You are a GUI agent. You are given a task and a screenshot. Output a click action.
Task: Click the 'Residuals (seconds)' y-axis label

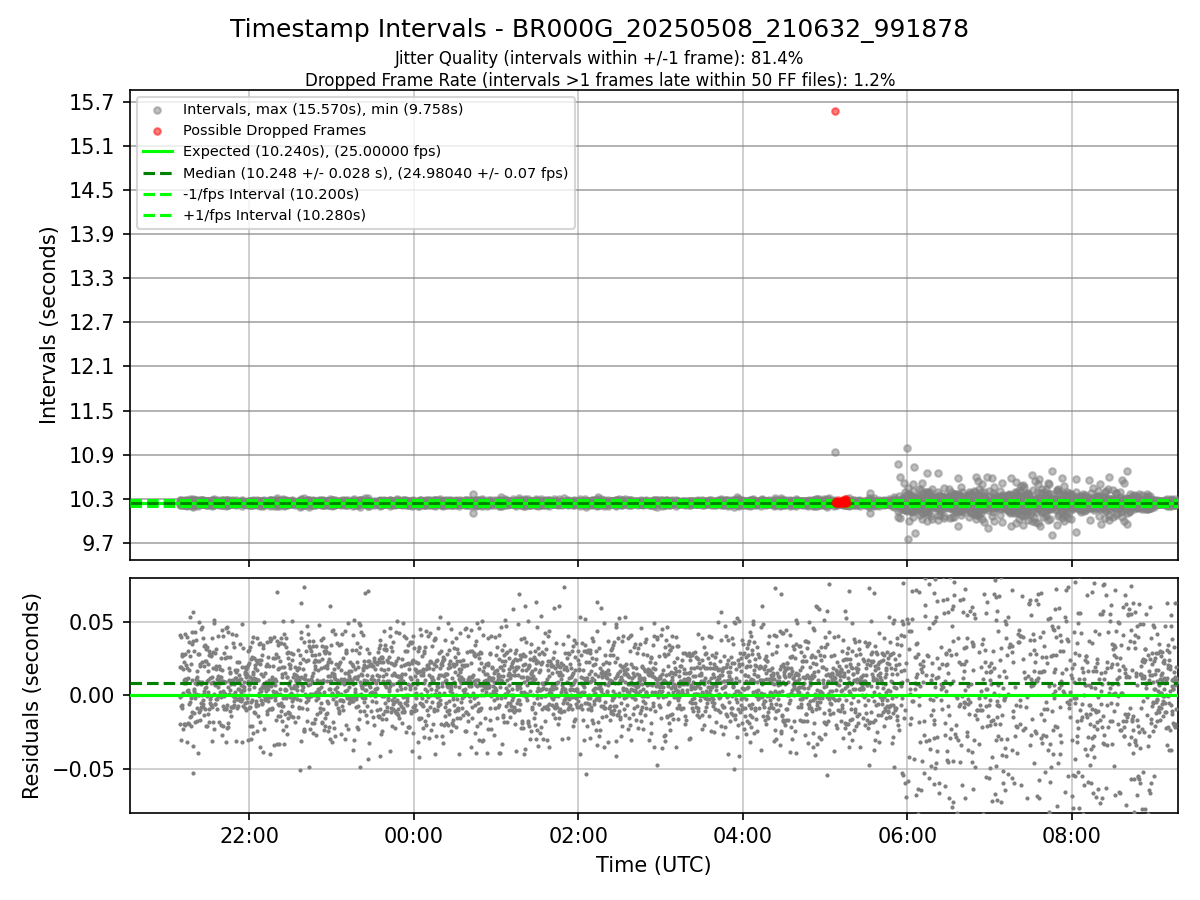[31, 696]
